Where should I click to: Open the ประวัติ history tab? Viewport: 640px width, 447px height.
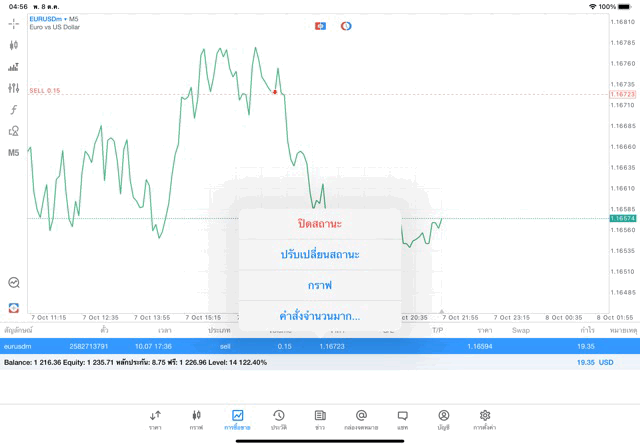click(279, 419)
